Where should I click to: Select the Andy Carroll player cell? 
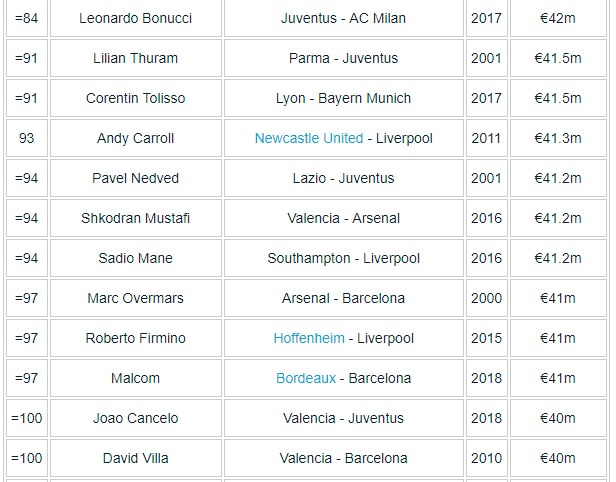click(135, 138)
